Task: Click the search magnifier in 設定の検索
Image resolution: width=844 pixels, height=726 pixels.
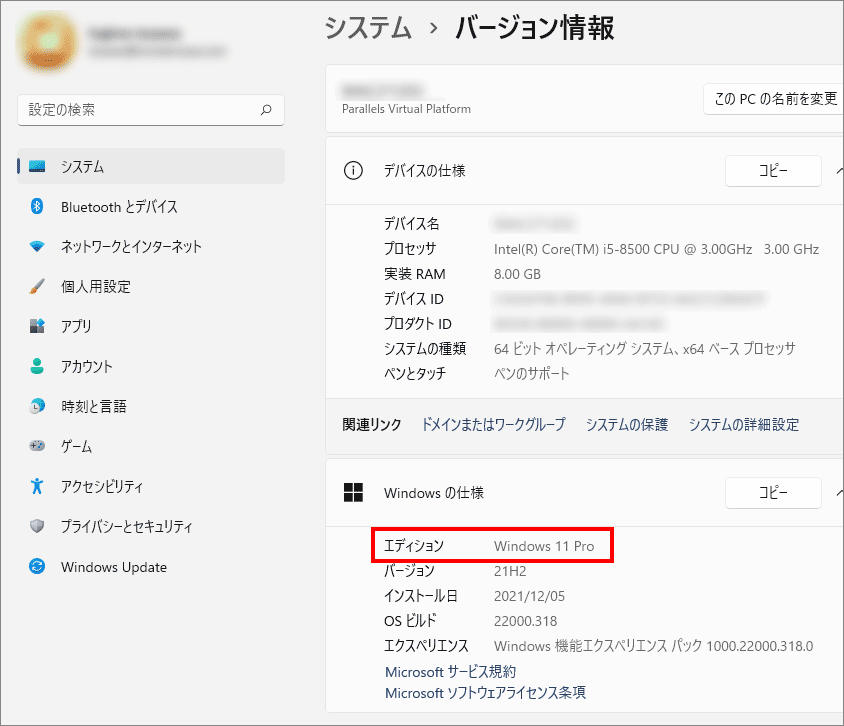Action: click(x=265, y=110)
